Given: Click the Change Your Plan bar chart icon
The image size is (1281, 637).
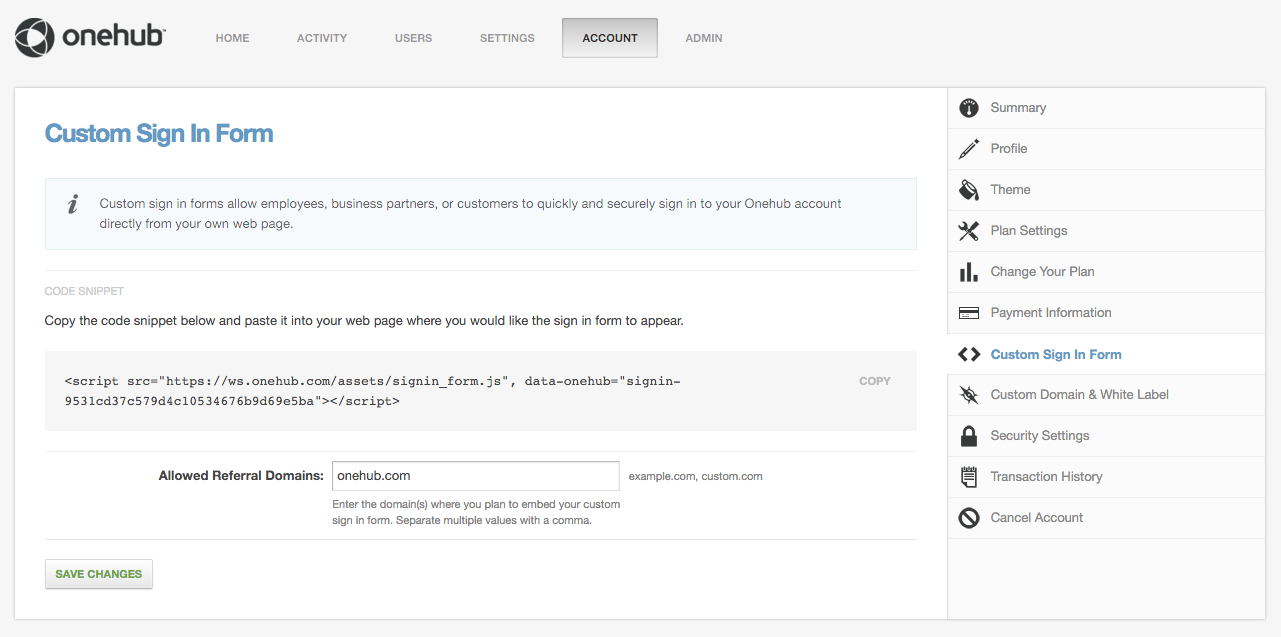Looking at the screenshot, I should tap(968, 272).
